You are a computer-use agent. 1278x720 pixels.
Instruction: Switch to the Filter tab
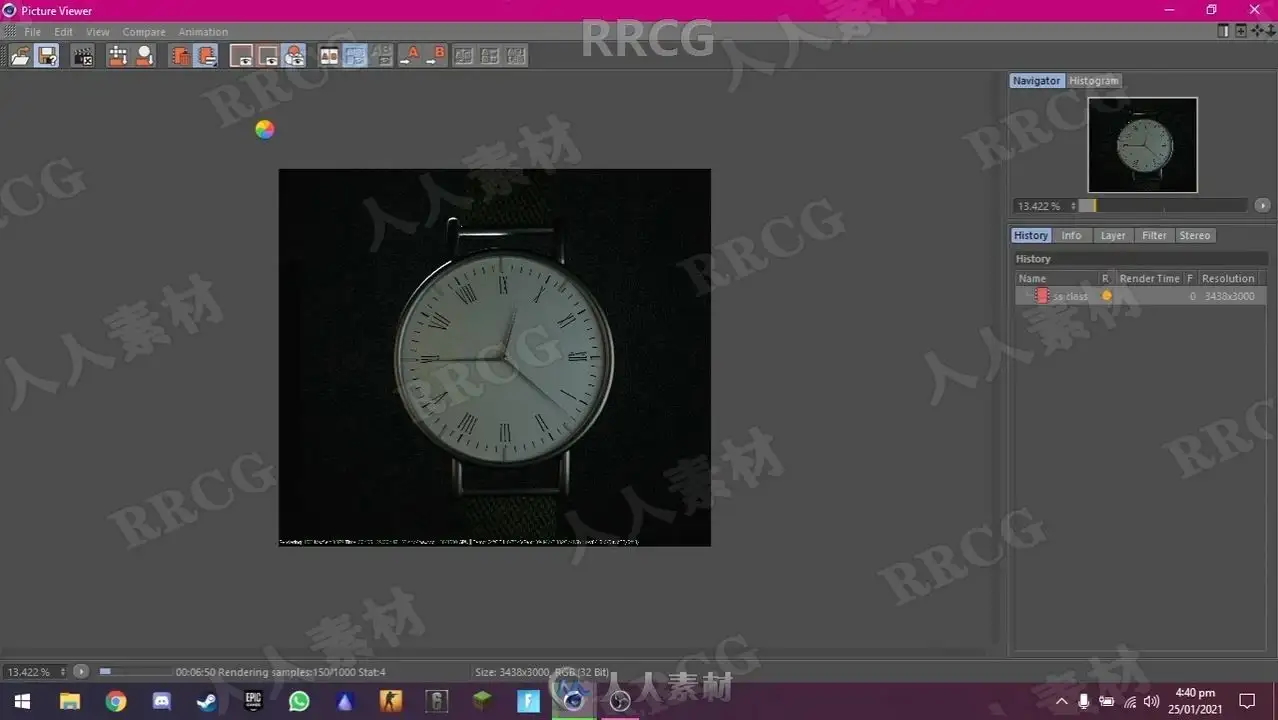pos(1154,236)
